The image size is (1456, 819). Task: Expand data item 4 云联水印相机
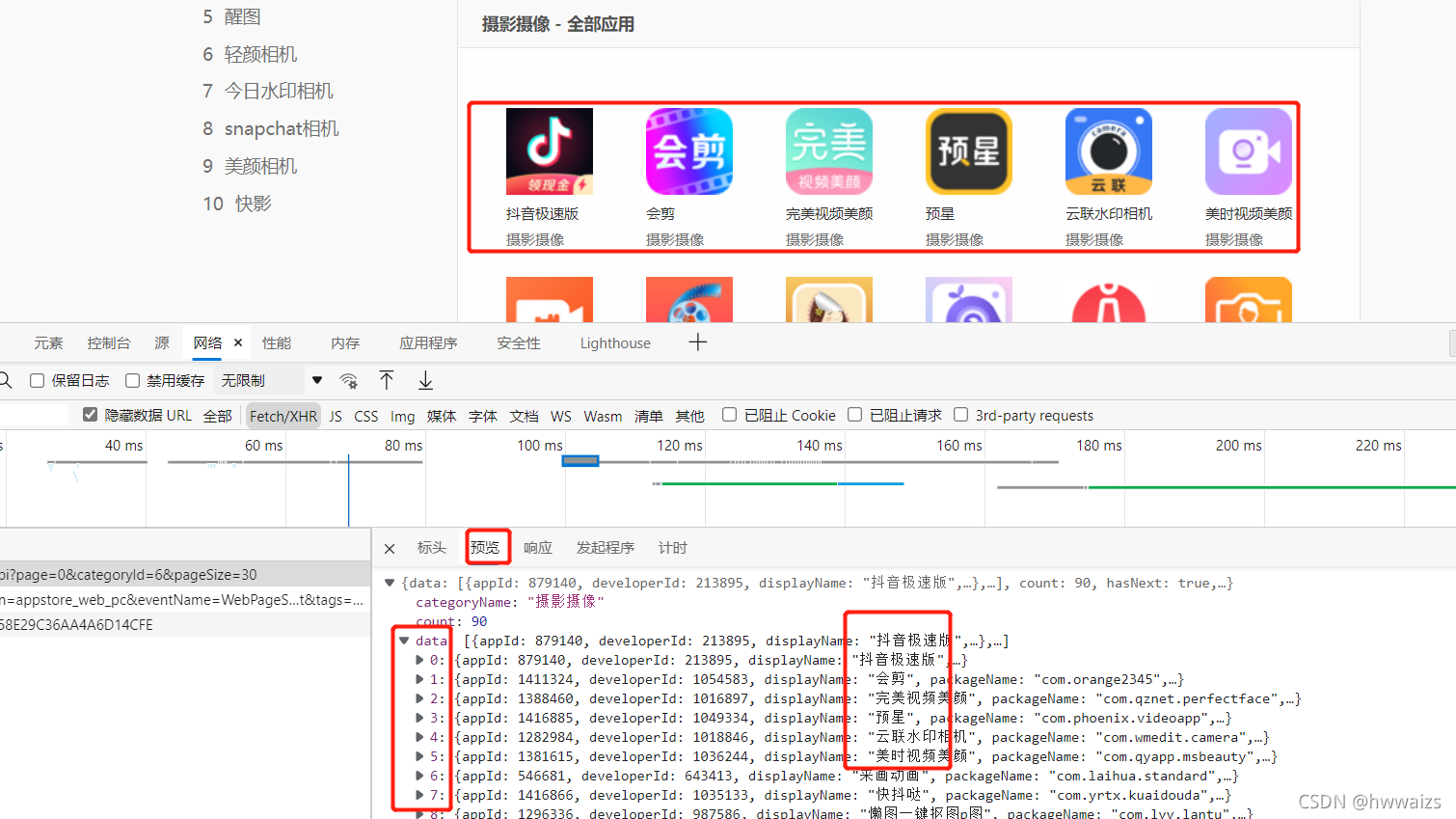coord(419,737)
